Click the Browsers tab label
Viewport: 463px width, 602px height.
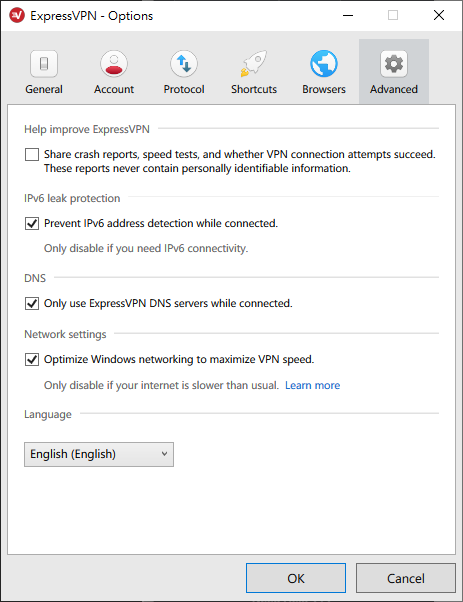coord(324,89)
